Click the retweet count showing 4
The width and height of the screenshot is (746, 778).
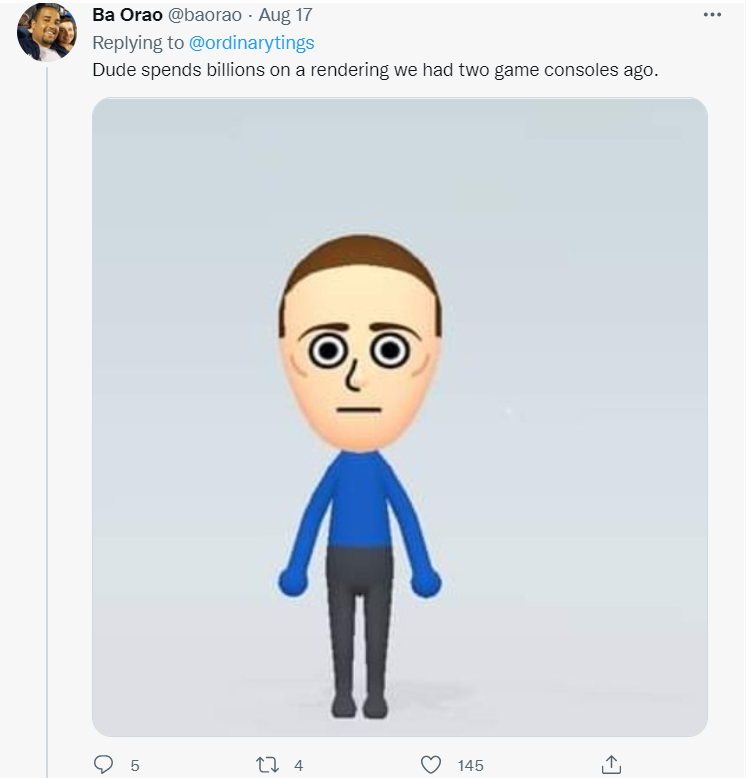click(298, 766)
